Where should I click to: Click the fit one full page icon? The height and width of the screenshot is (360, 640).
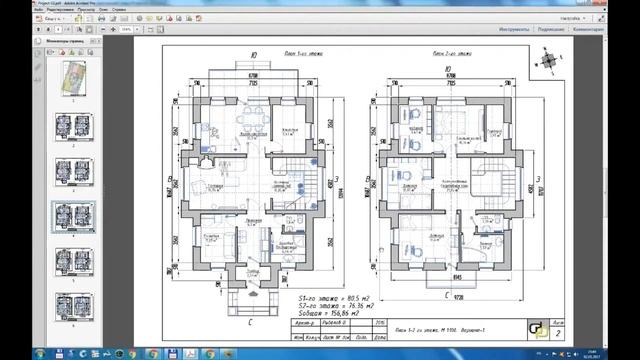[151, 29]
